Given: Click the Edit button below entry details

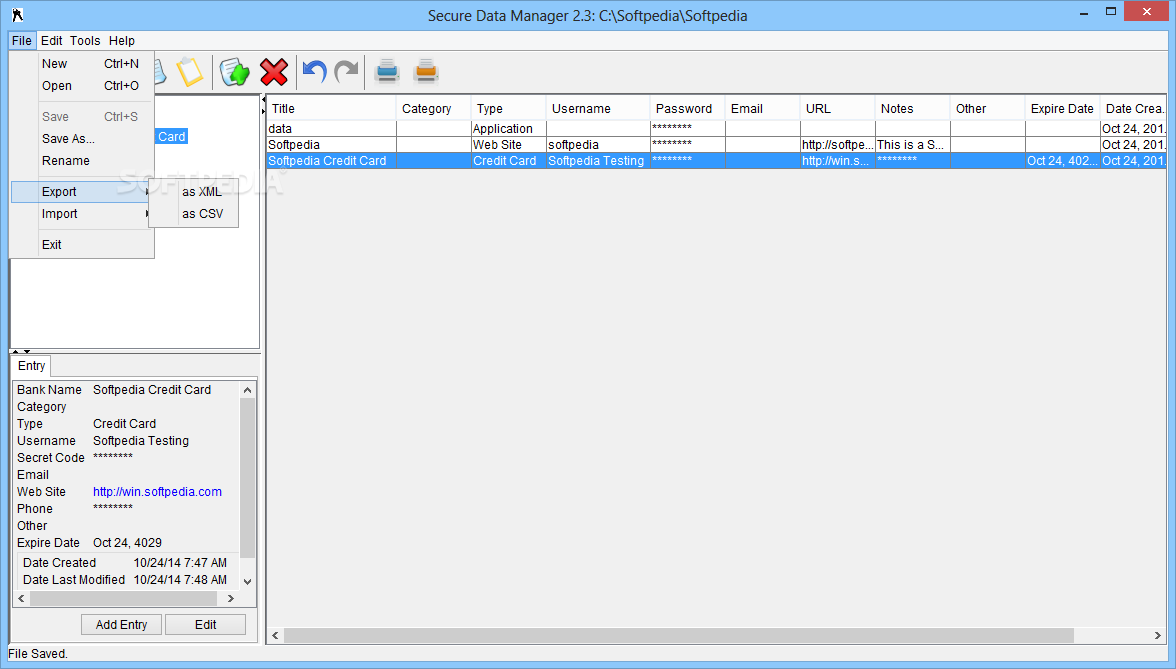Looking at the screenshot, I should (x=206, y=625).
